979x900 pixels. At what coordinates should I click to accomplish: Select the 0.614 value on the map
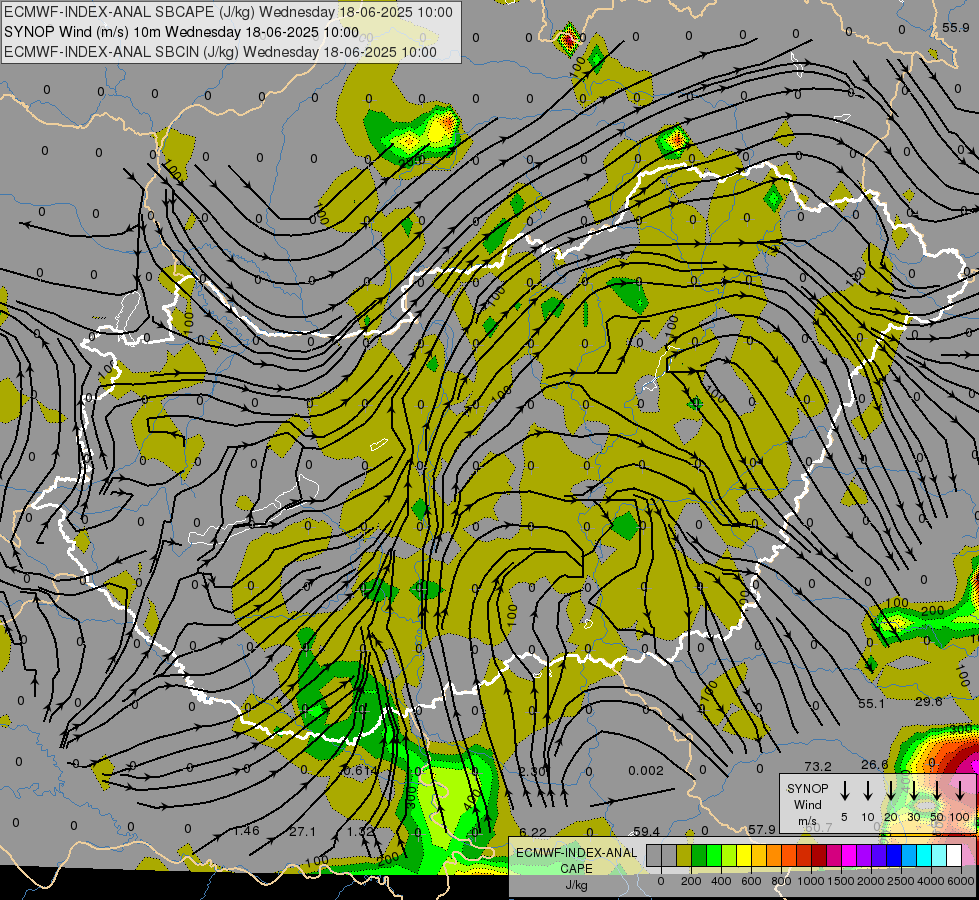[361, 771]
